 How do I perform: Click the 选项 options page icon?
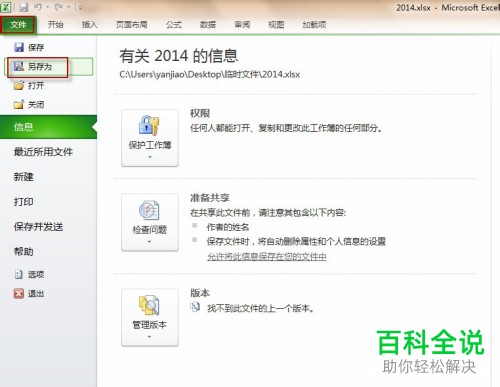pyautogui.click(x=19, y=274)
